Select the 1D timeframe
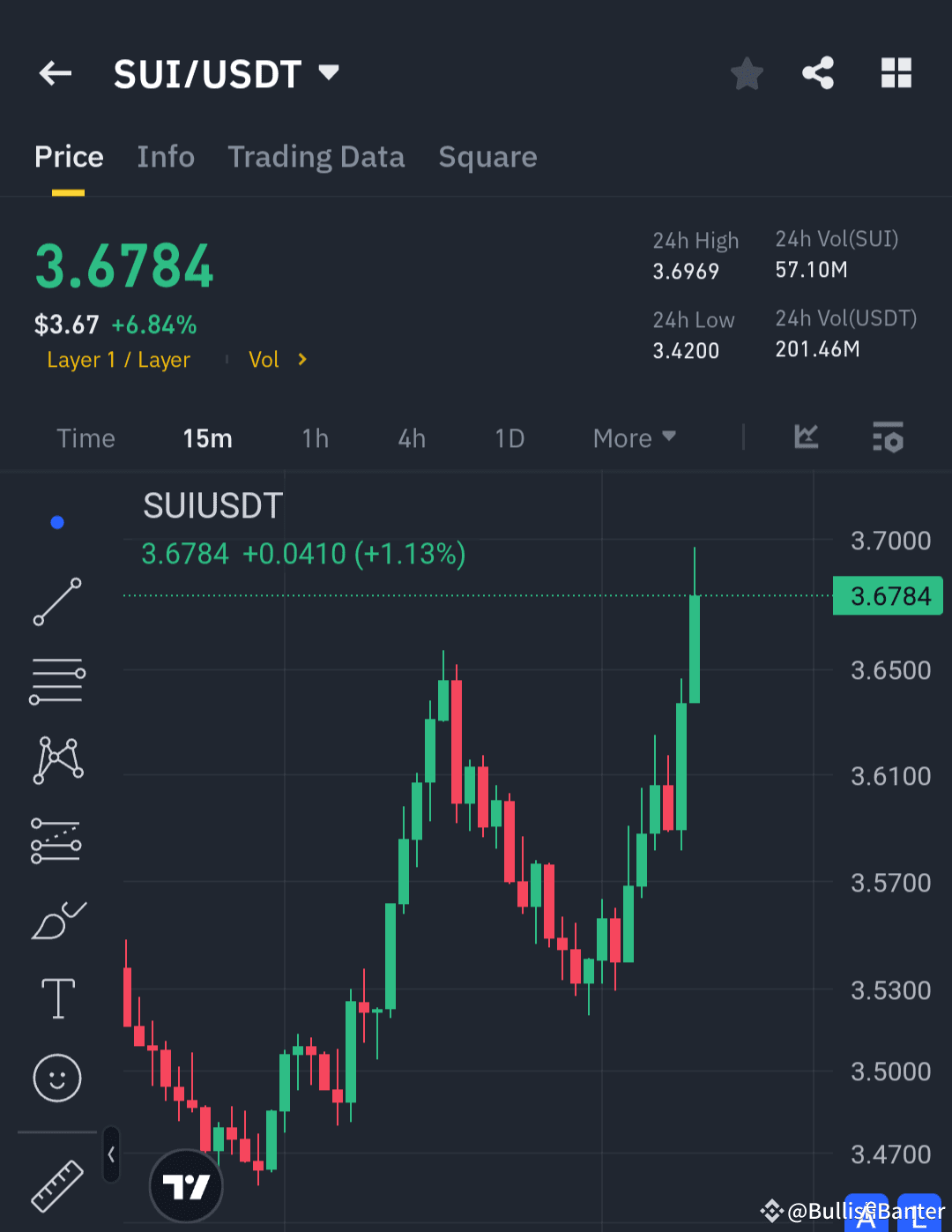The height and width of the screenshot is (1232, 952). (x=509, y=438)
